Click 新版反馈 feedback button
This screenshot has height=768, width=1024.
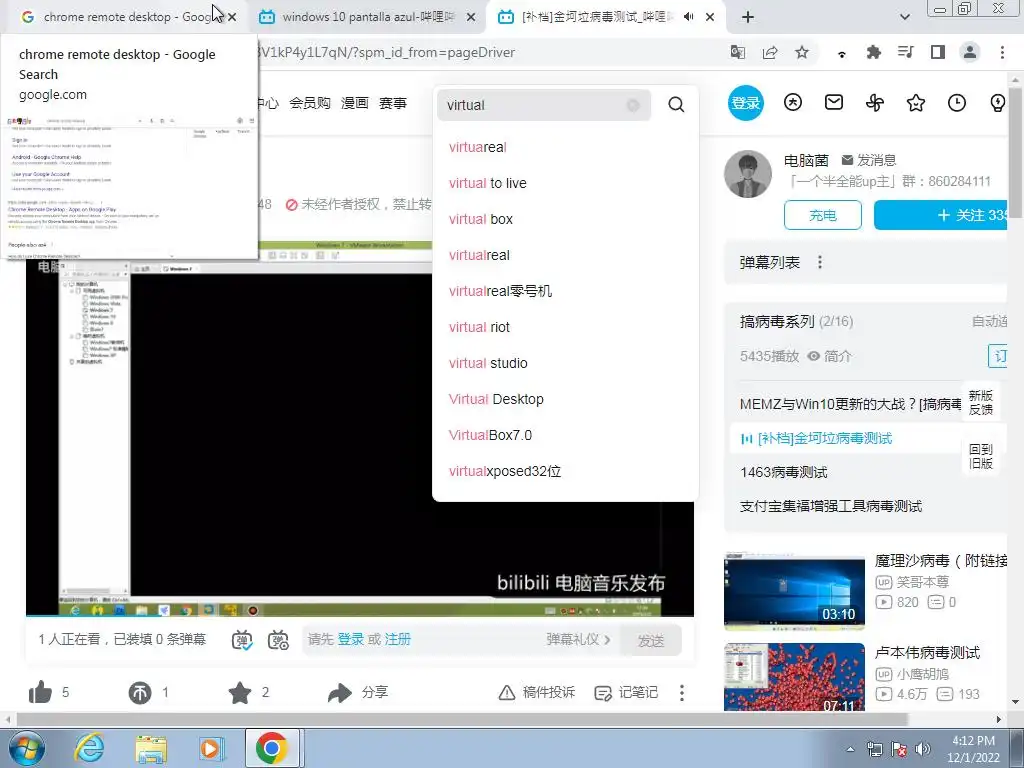click(x=981, y=402)
